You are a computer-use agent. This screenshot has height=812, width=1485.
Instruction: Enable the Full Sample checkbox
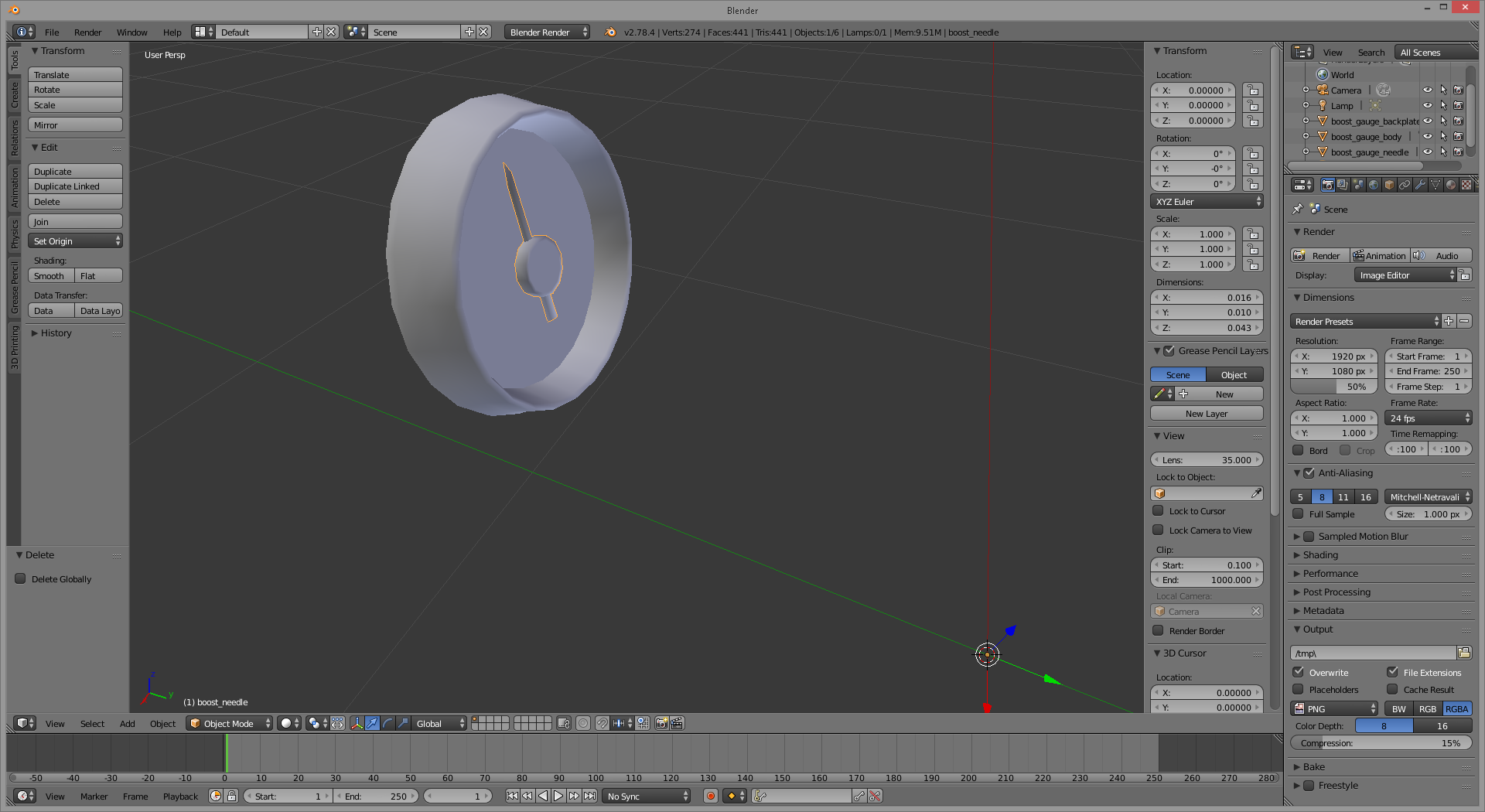(1298, 513)
